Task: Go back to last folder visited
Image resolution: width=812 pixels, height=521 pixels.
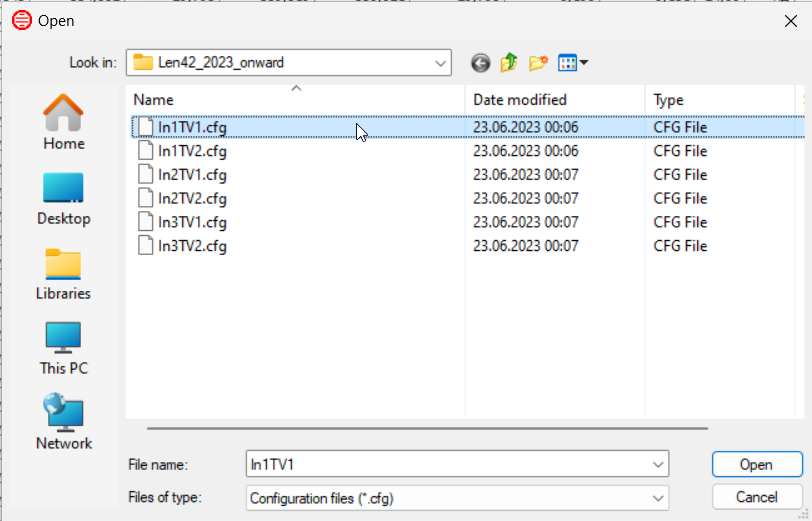Action: coord(481,63)
